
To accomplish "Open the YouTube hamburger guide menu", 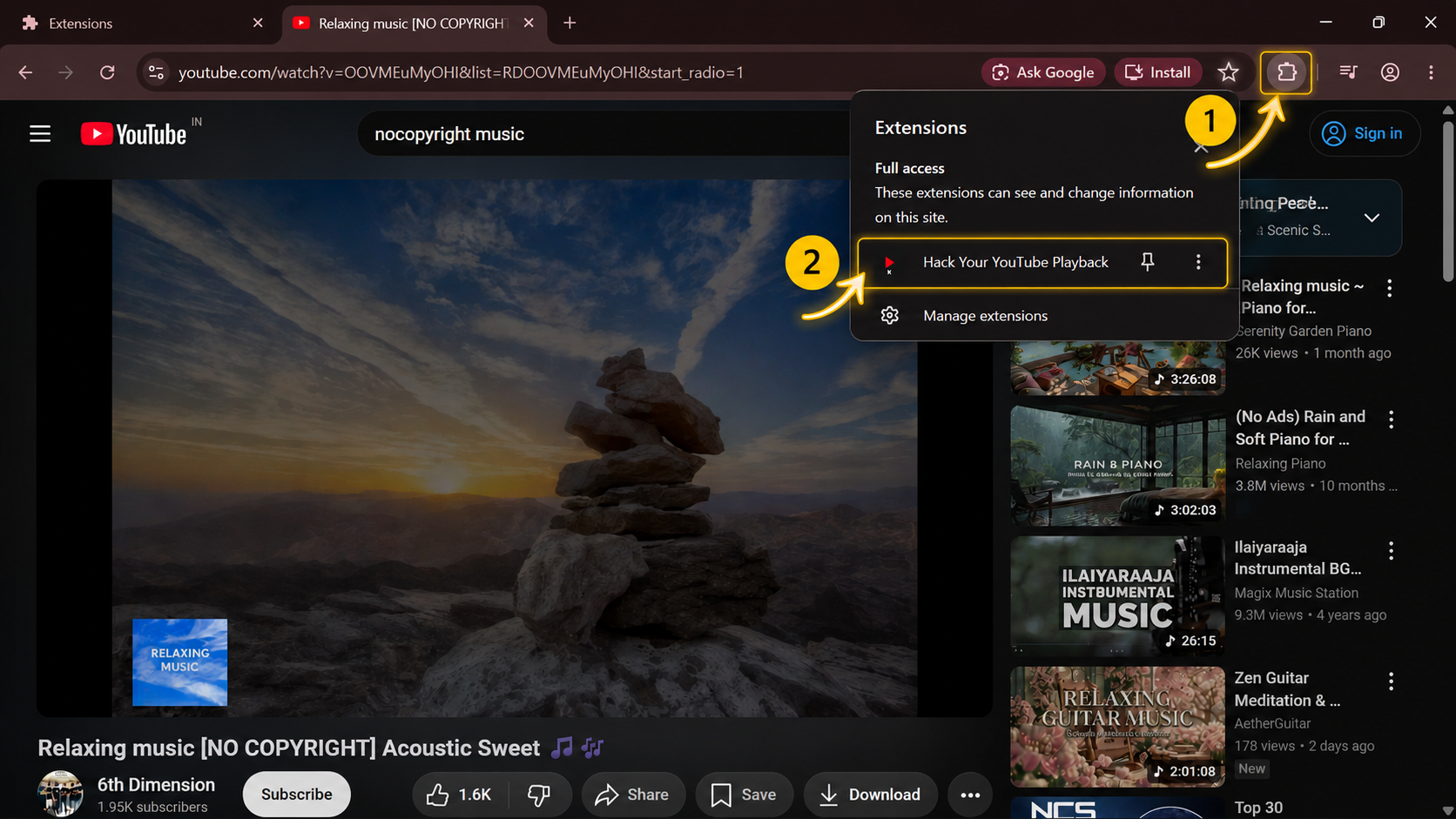I will (40, 134).
